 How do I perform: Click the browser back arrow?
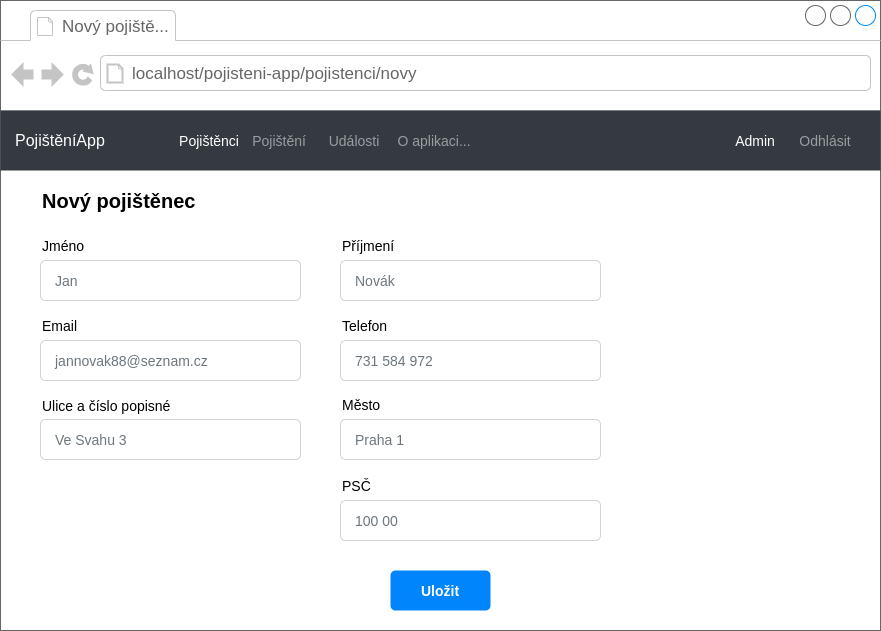tap(22, 74)
